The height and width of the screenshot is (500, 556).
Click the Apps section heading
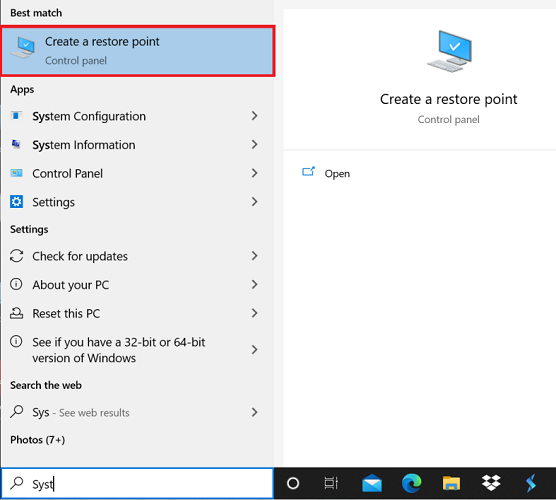click(x=22, y=89)
